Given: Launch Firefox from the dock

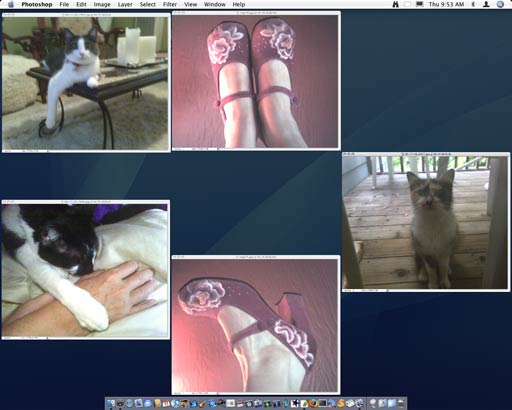Looking at the screenshot, I should [313, 403].
